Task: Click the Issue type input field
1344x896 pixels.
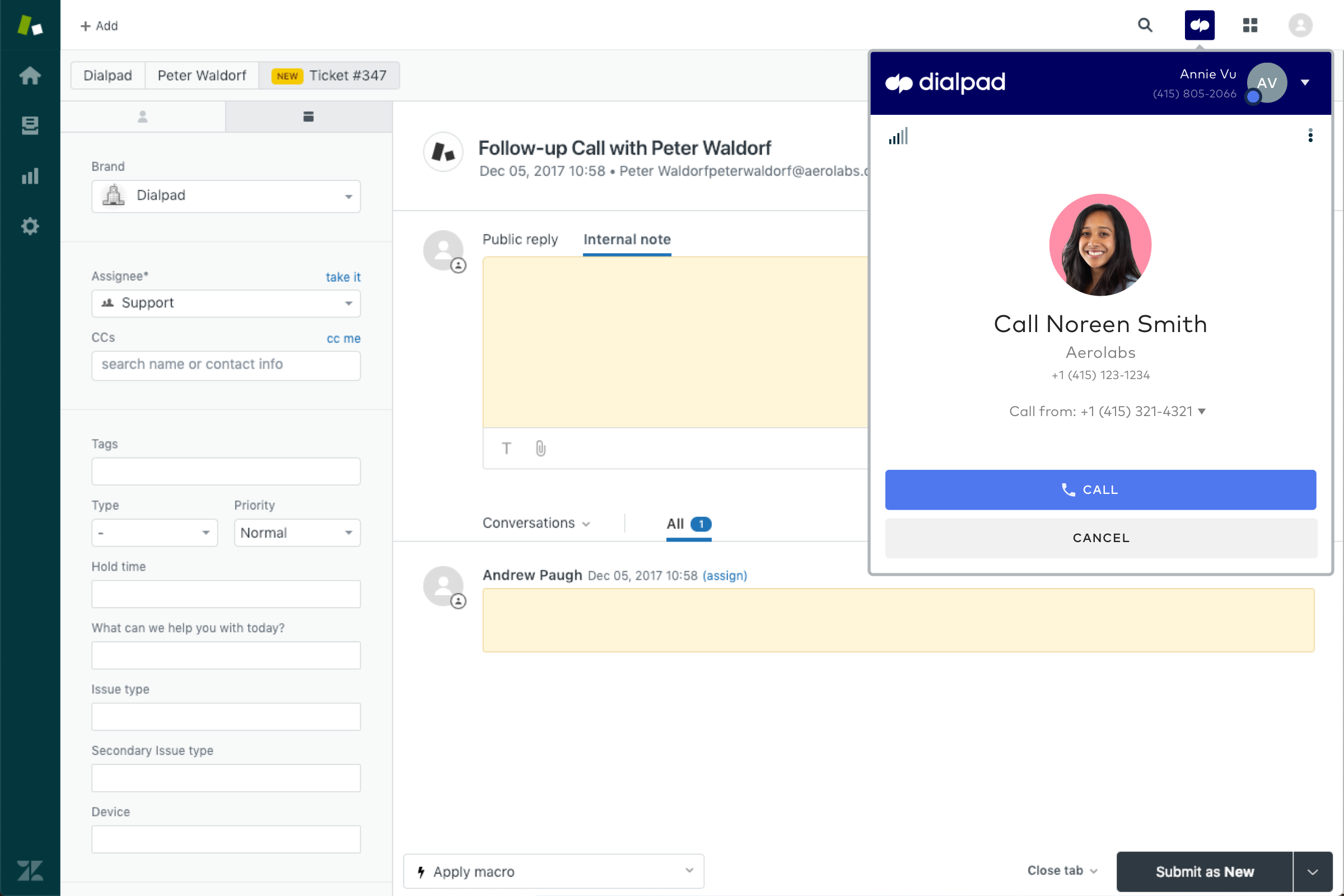Action: 226,717
